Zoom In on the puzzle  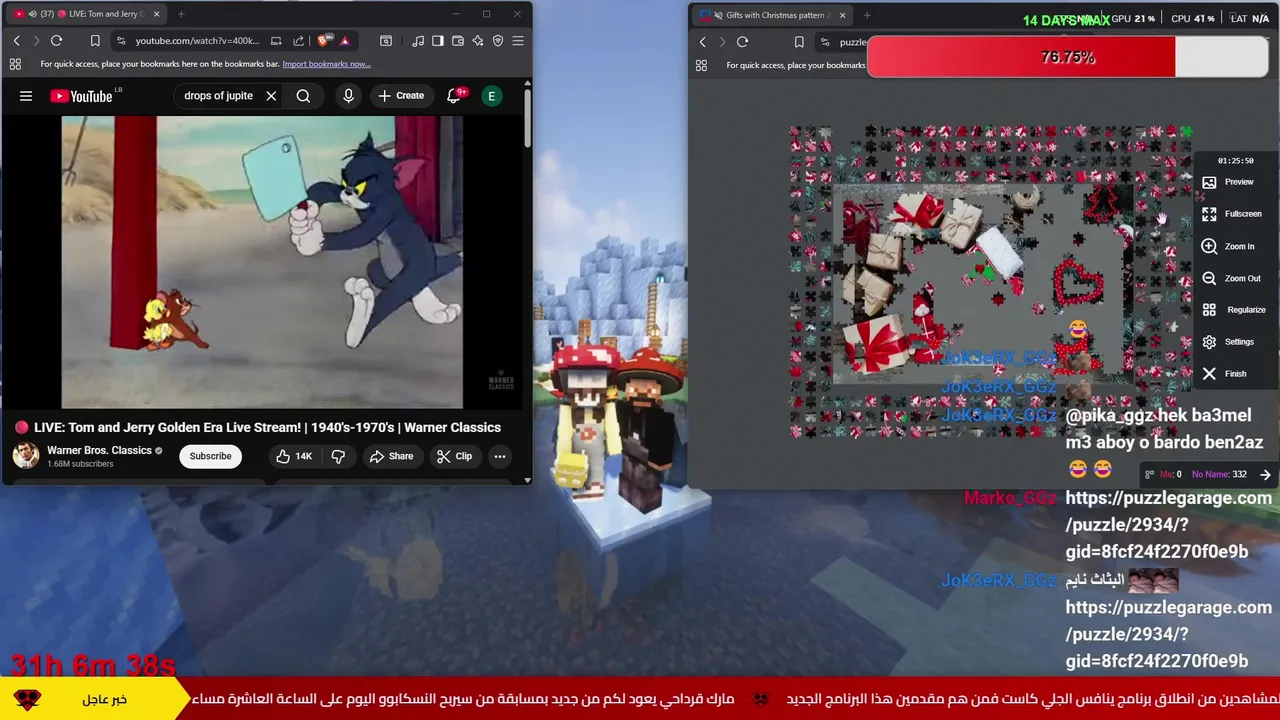1229,246
